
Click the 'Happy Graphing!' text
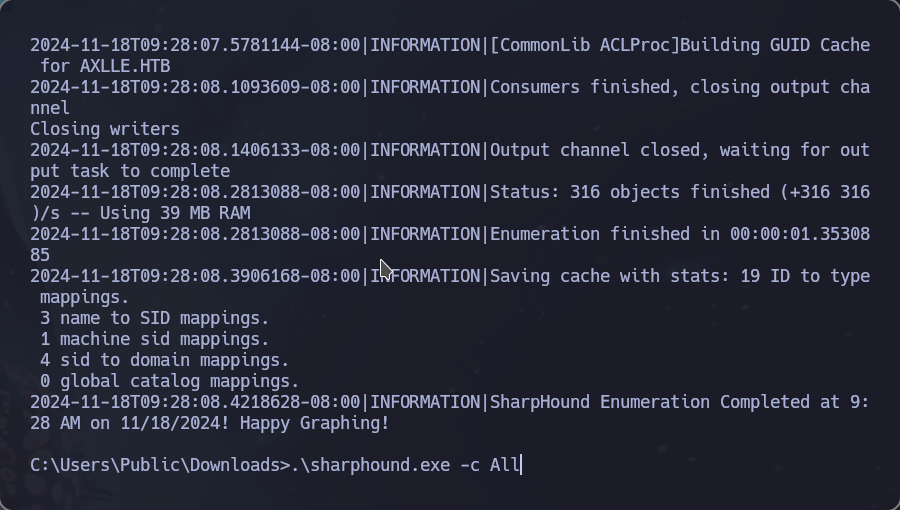pyautogui.click(x=315, y=423)
